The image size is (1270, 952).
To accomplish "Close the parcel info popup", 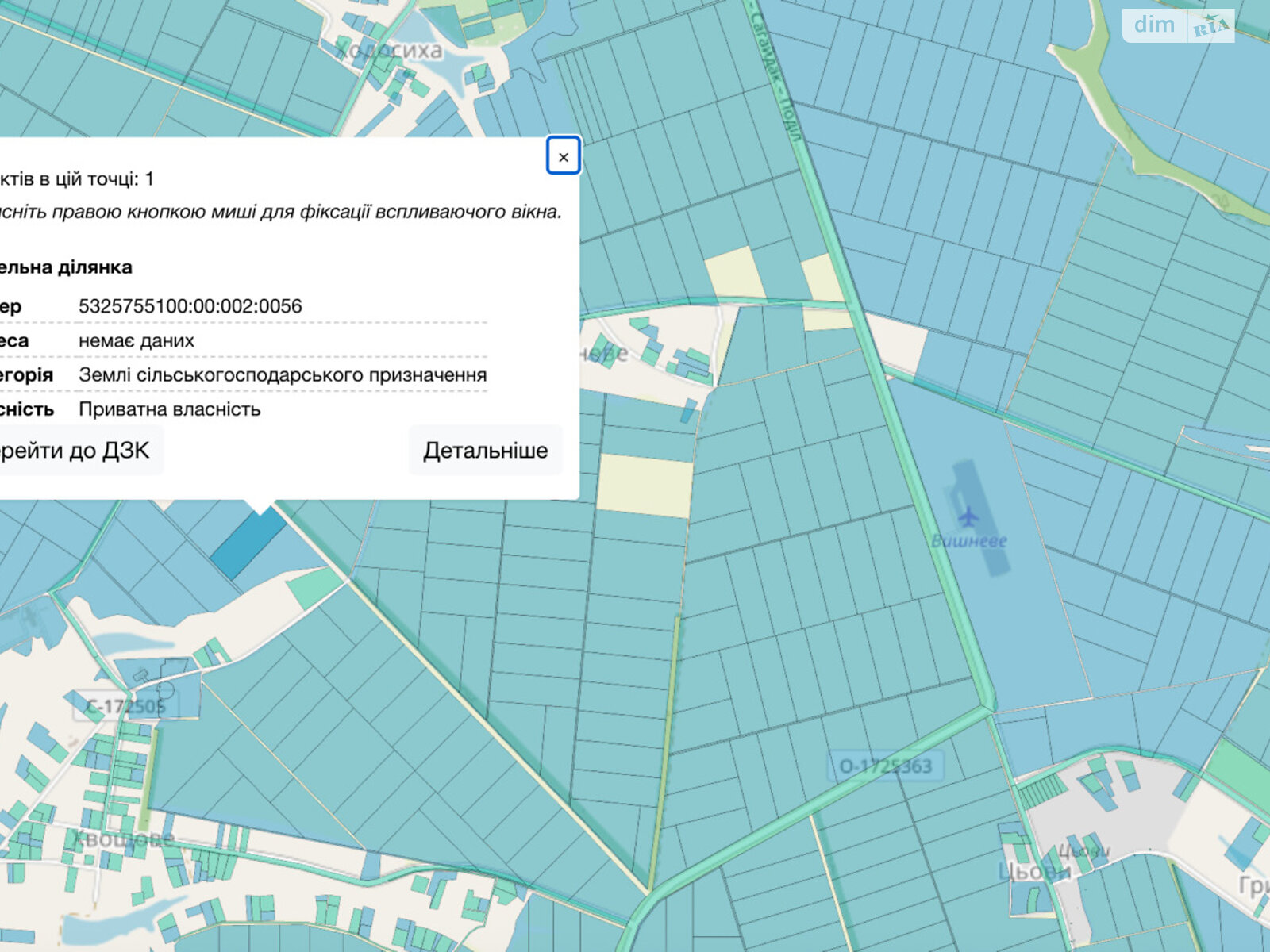I will click(563, 156).
